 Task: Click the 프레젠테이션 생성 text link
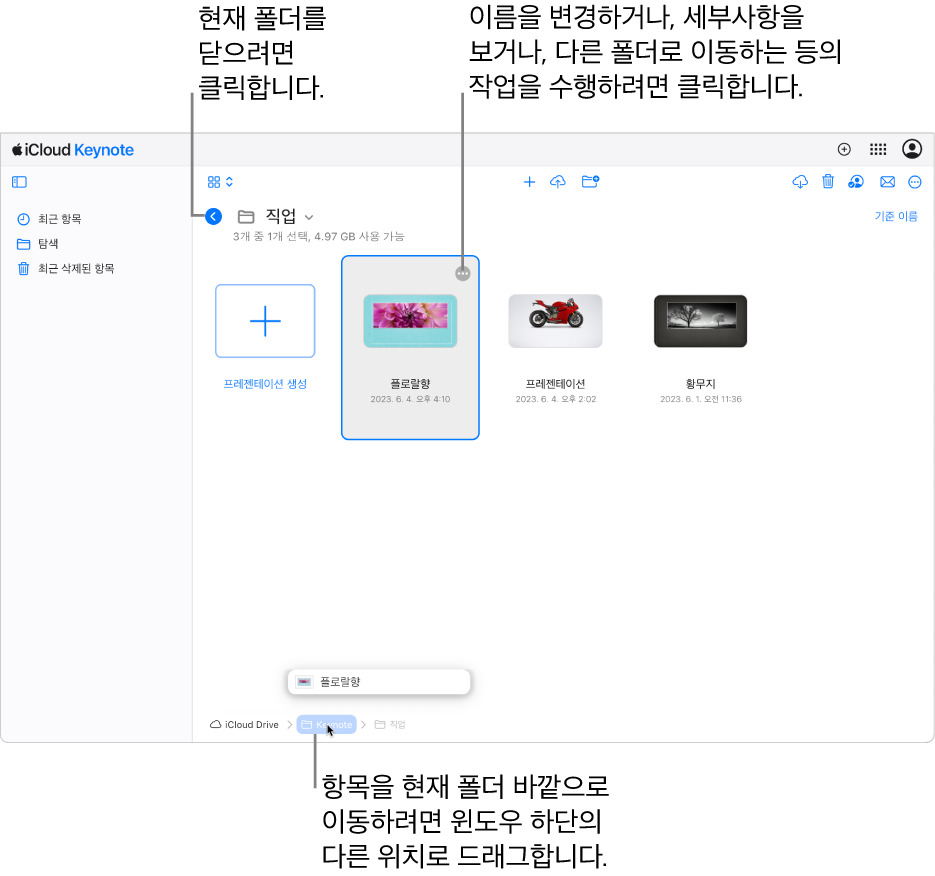tap(265, 384)
